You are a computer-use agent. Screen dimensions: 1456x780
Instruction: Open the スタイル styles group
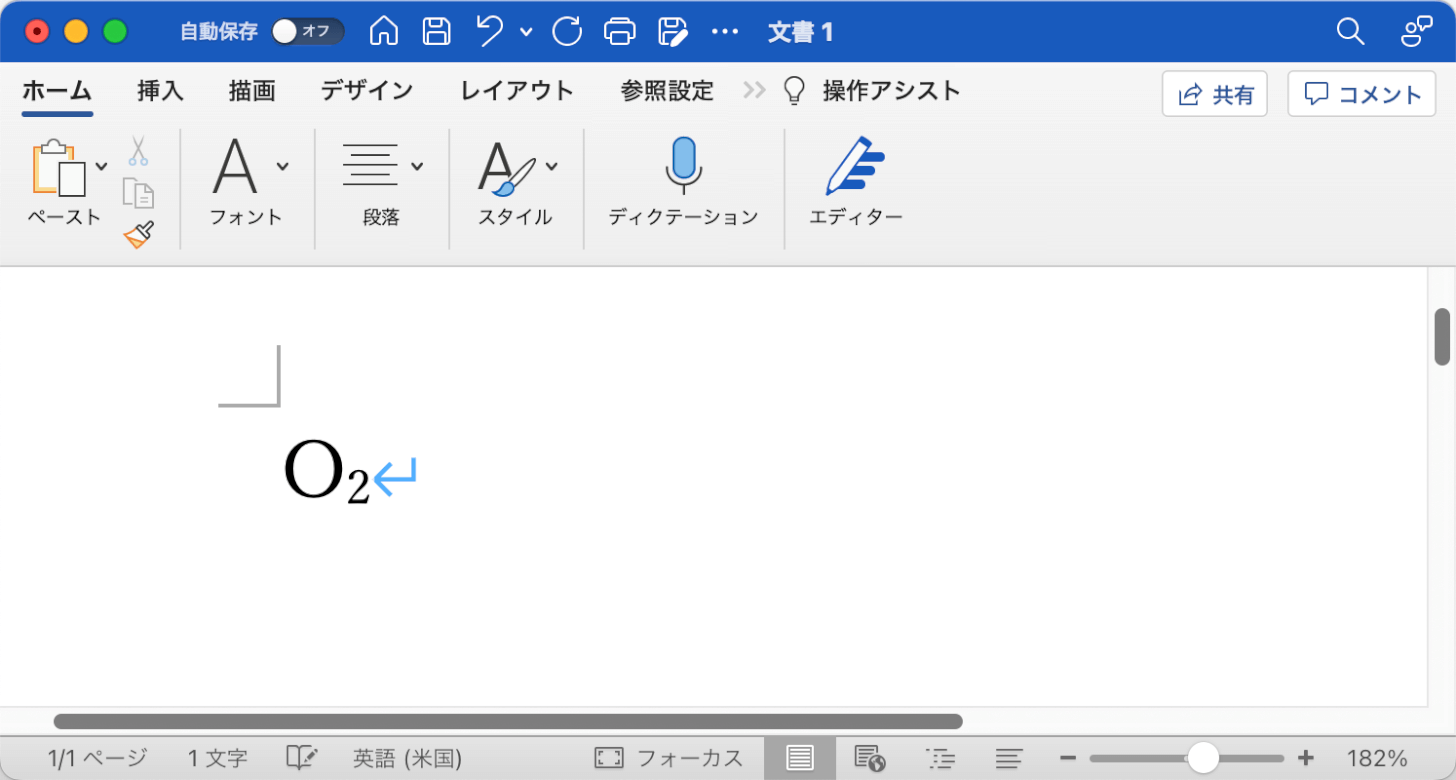tap(516, 181)
